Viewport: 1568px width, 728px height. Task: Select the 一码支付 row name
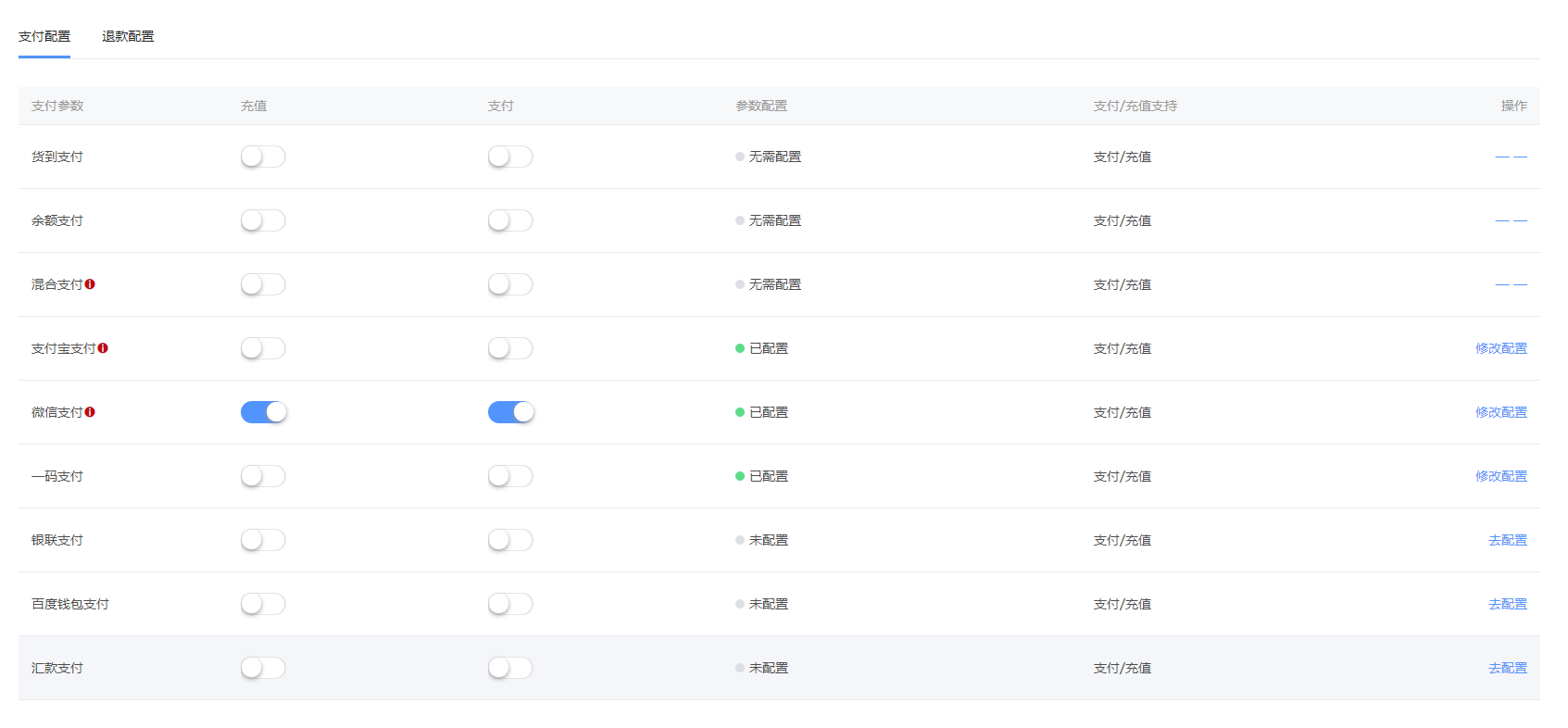[x=57, y=476]
